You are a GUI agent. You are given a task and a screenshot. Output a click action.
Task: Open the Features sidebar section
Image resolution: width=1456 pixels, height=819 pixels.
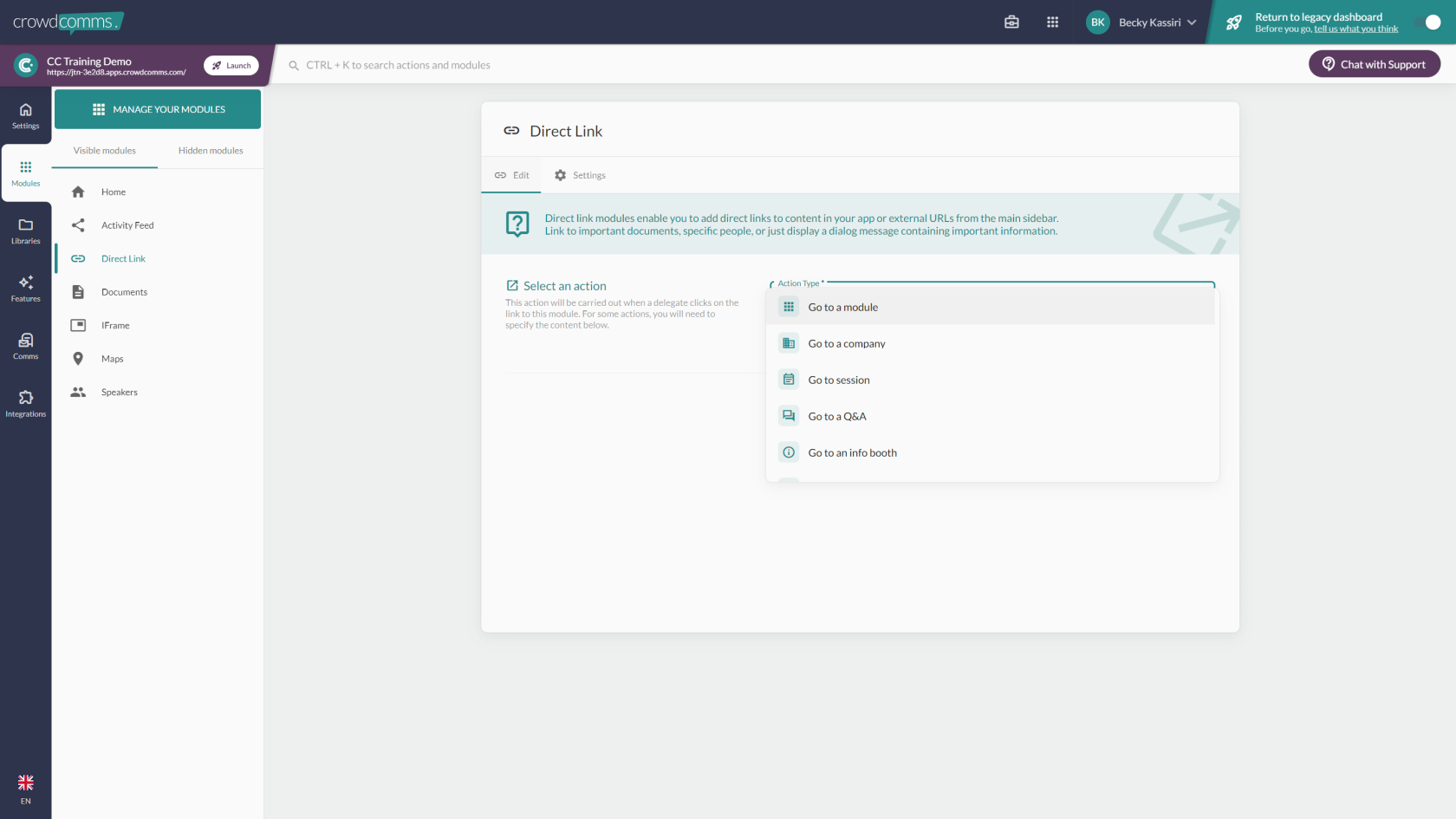[x=25, y=289]
